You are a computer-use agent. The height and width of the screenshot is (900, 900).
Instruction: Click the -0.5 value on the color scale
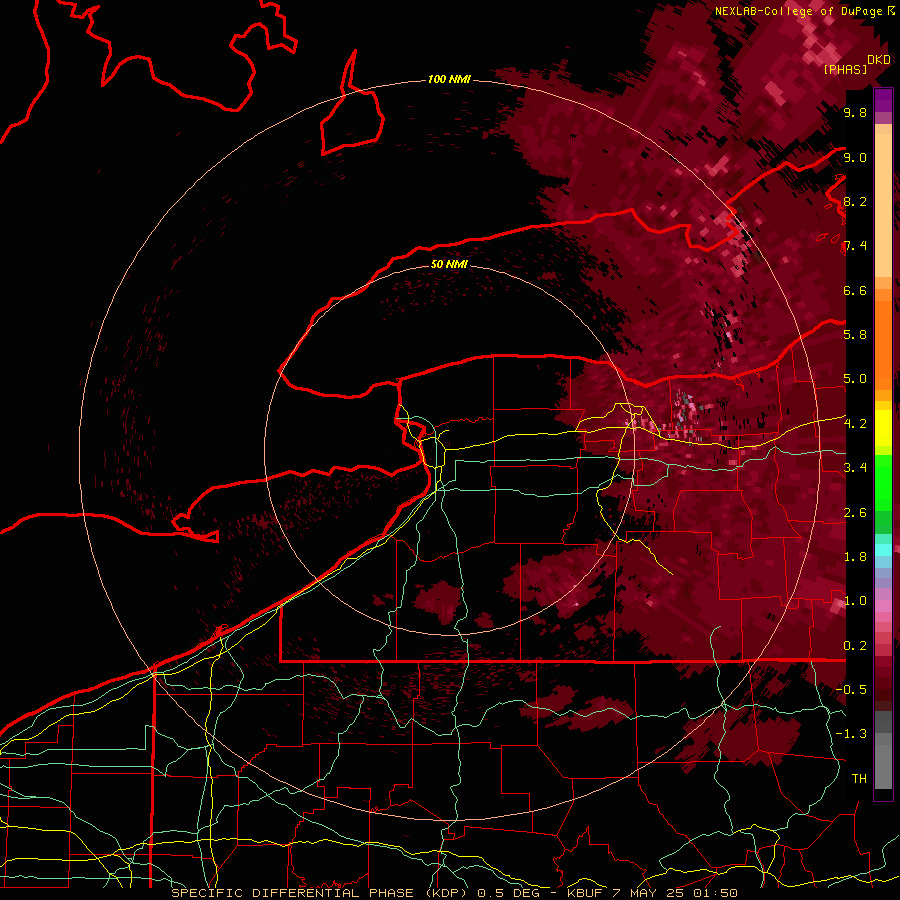[x=851, y=690]
